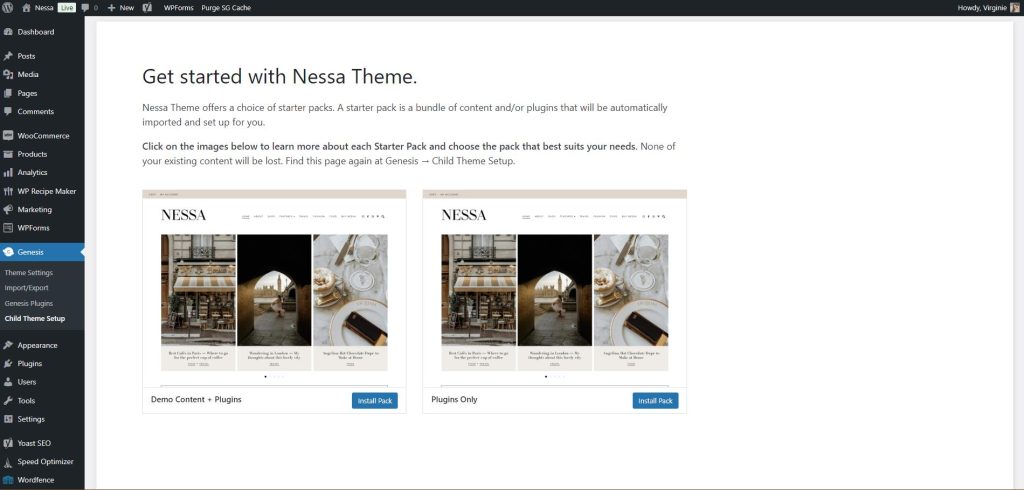1024x490 pixels.
Task: Click the Comments icon in sidebar
Action: [8, 112]
